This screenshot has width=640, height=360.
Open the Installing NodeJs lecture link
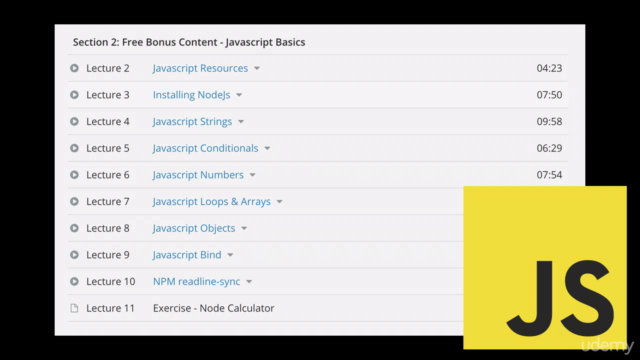point(191,95)
